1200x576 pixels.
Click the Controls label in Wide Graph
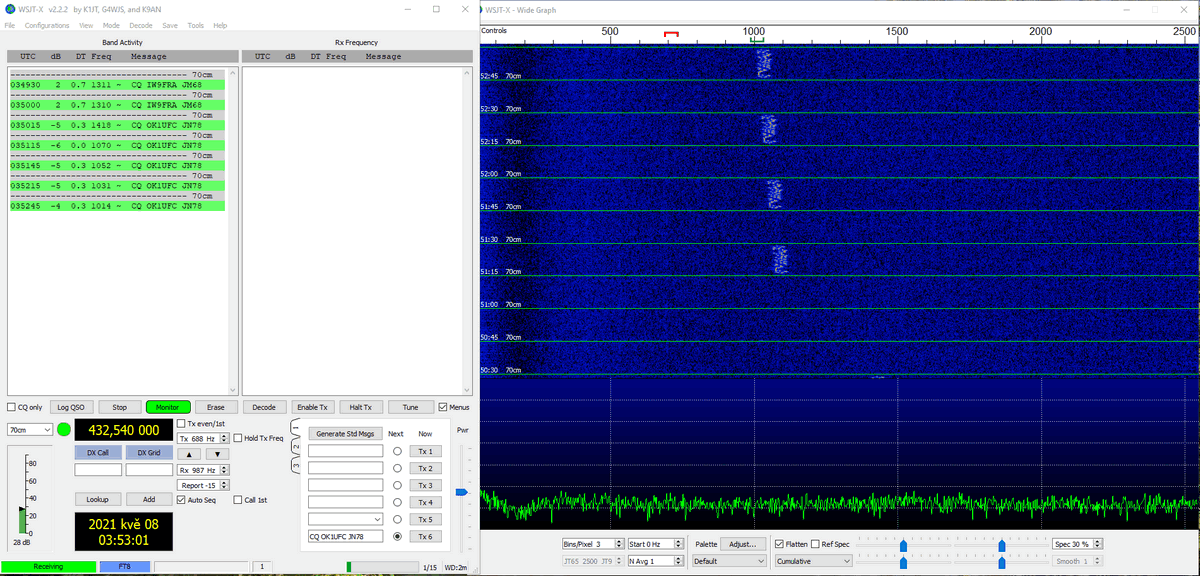point(494,31)
